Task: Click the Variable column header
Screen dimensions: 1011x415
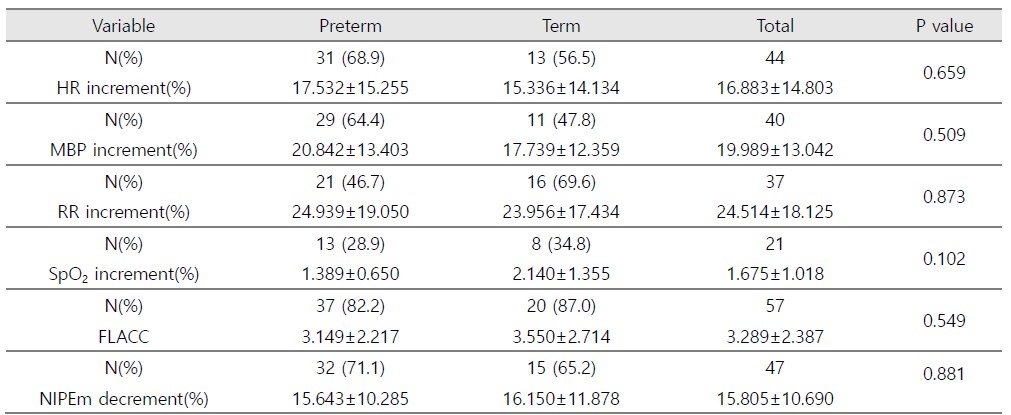Action: point(123,26)
